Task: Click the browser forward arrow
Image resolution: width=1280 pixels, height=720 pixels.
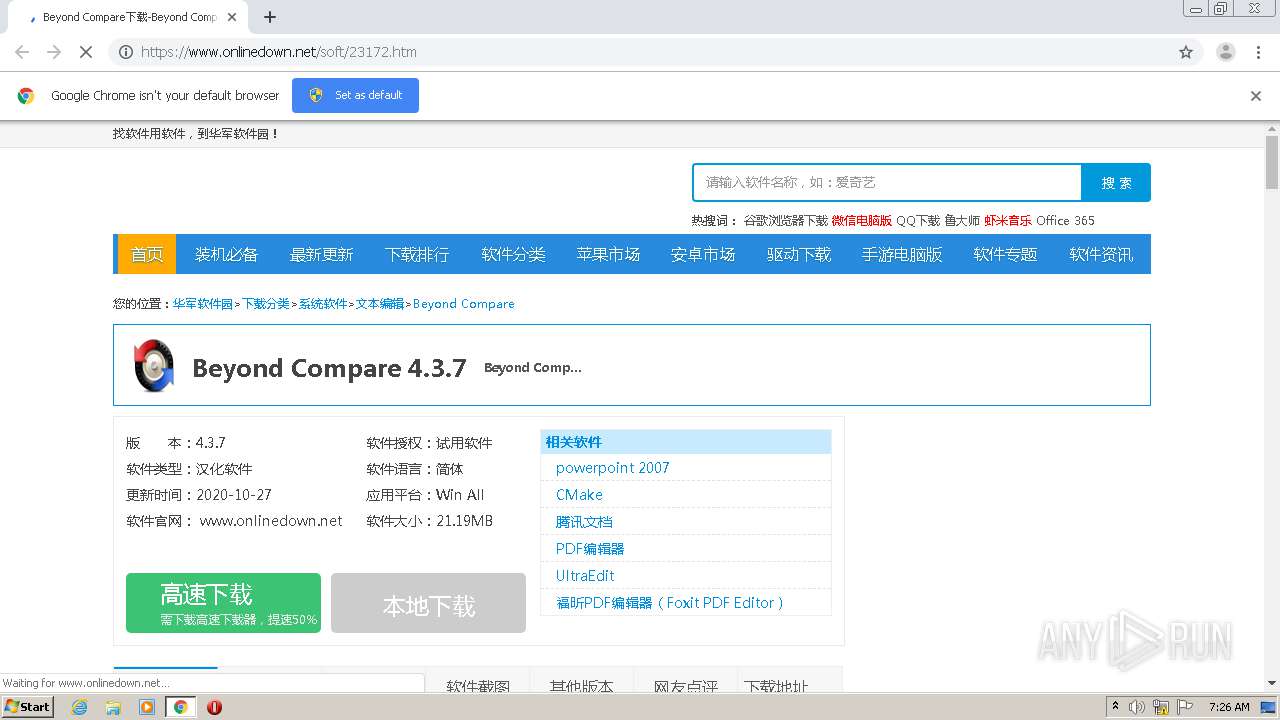Action: [x=54, y=52]
